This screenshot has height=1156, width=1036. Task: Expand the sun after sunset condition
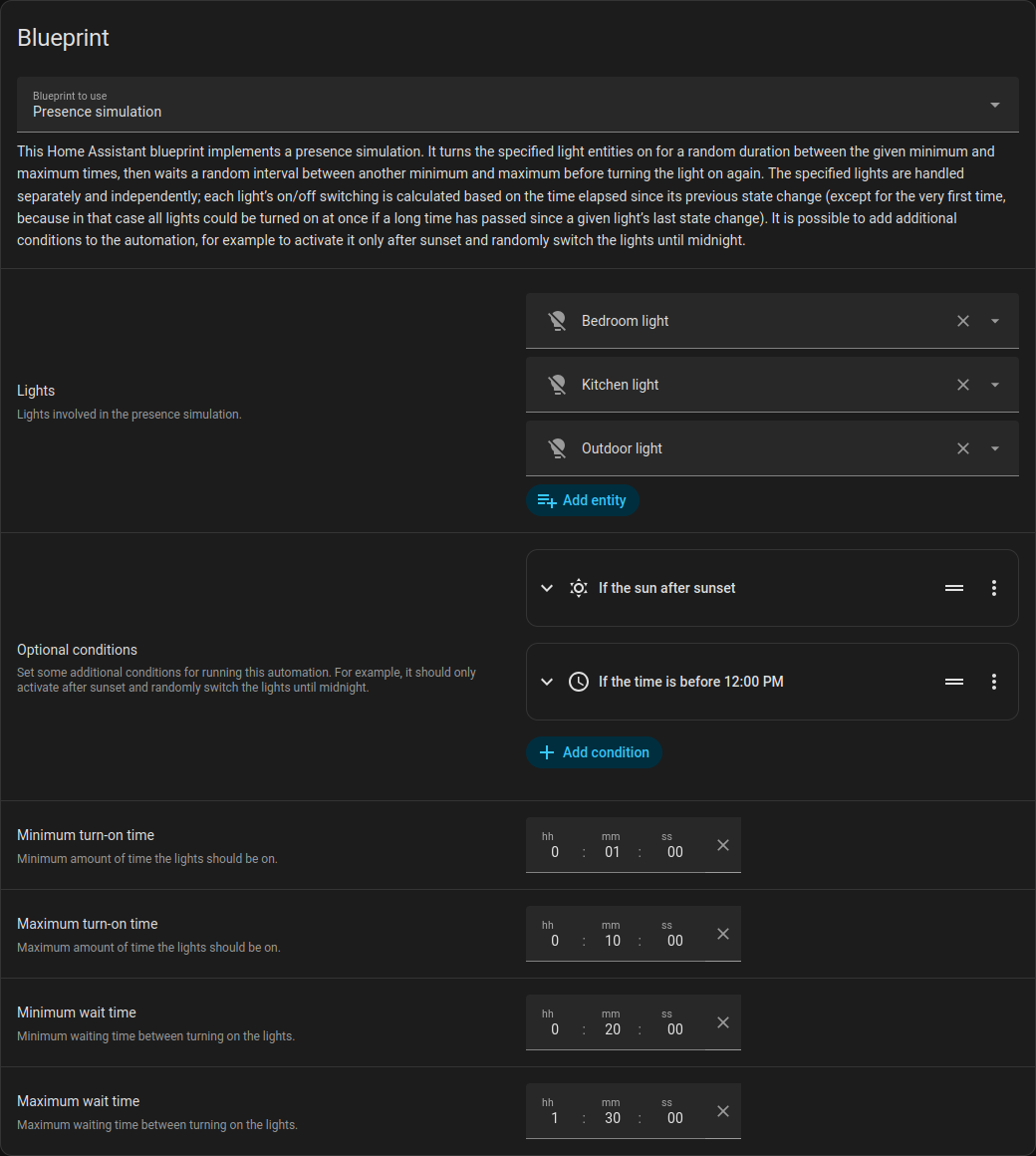(x=547, y=588)
